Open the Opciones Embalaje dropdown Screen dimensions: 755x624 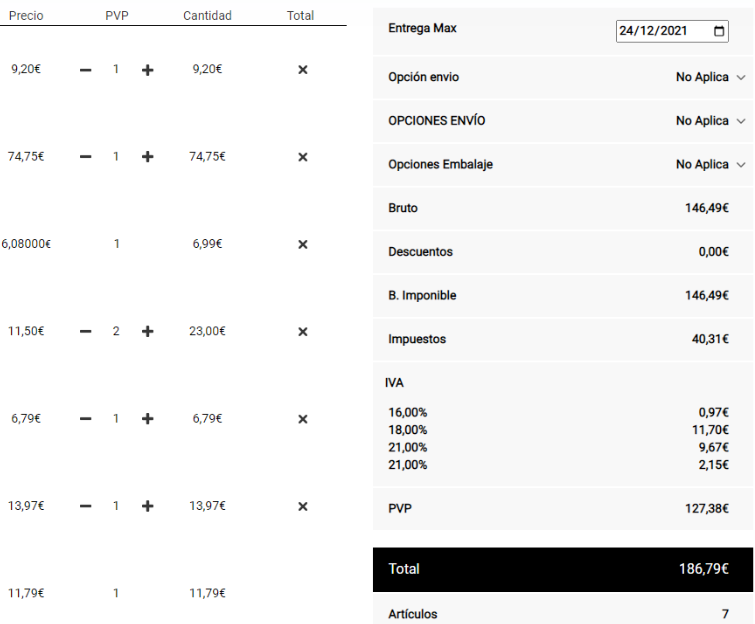click(710, 164)
